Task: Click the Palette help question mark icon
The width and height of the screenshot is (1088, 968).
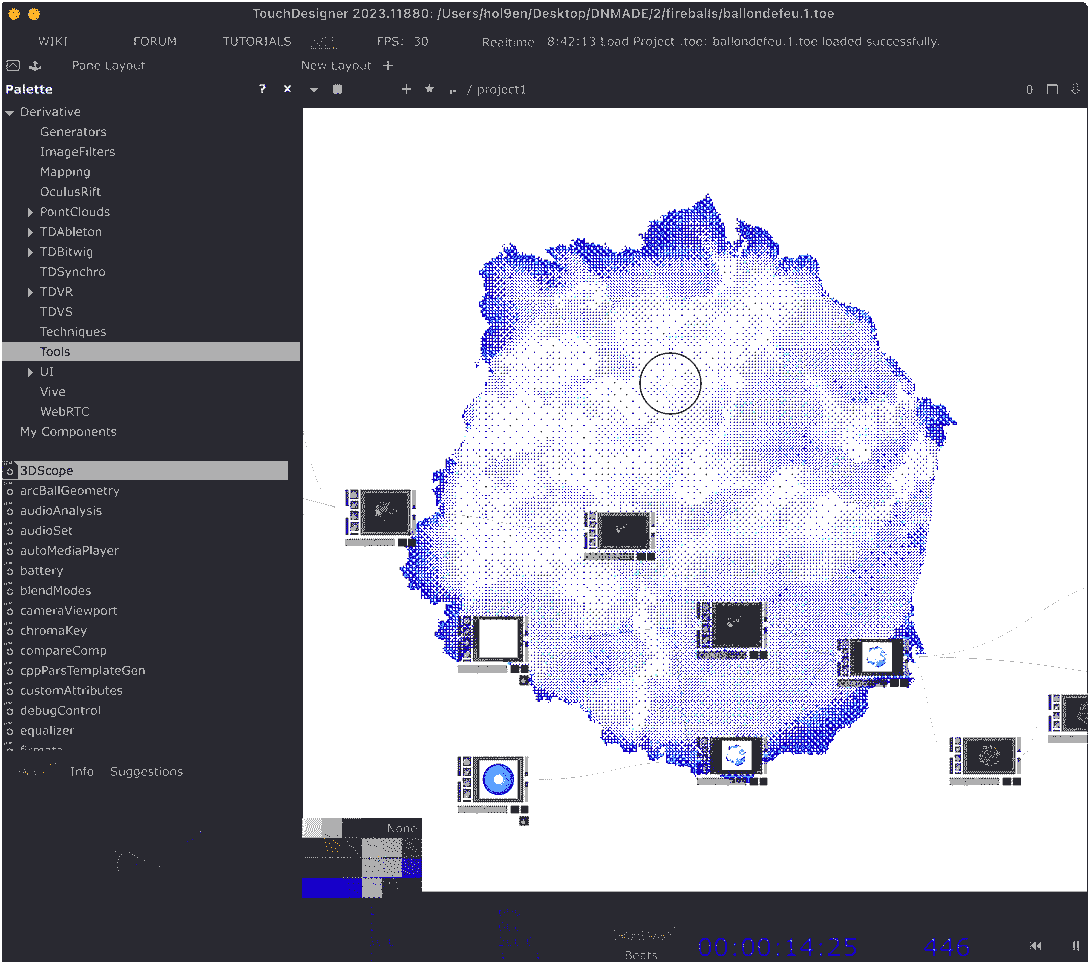Action: click(262, 89)
